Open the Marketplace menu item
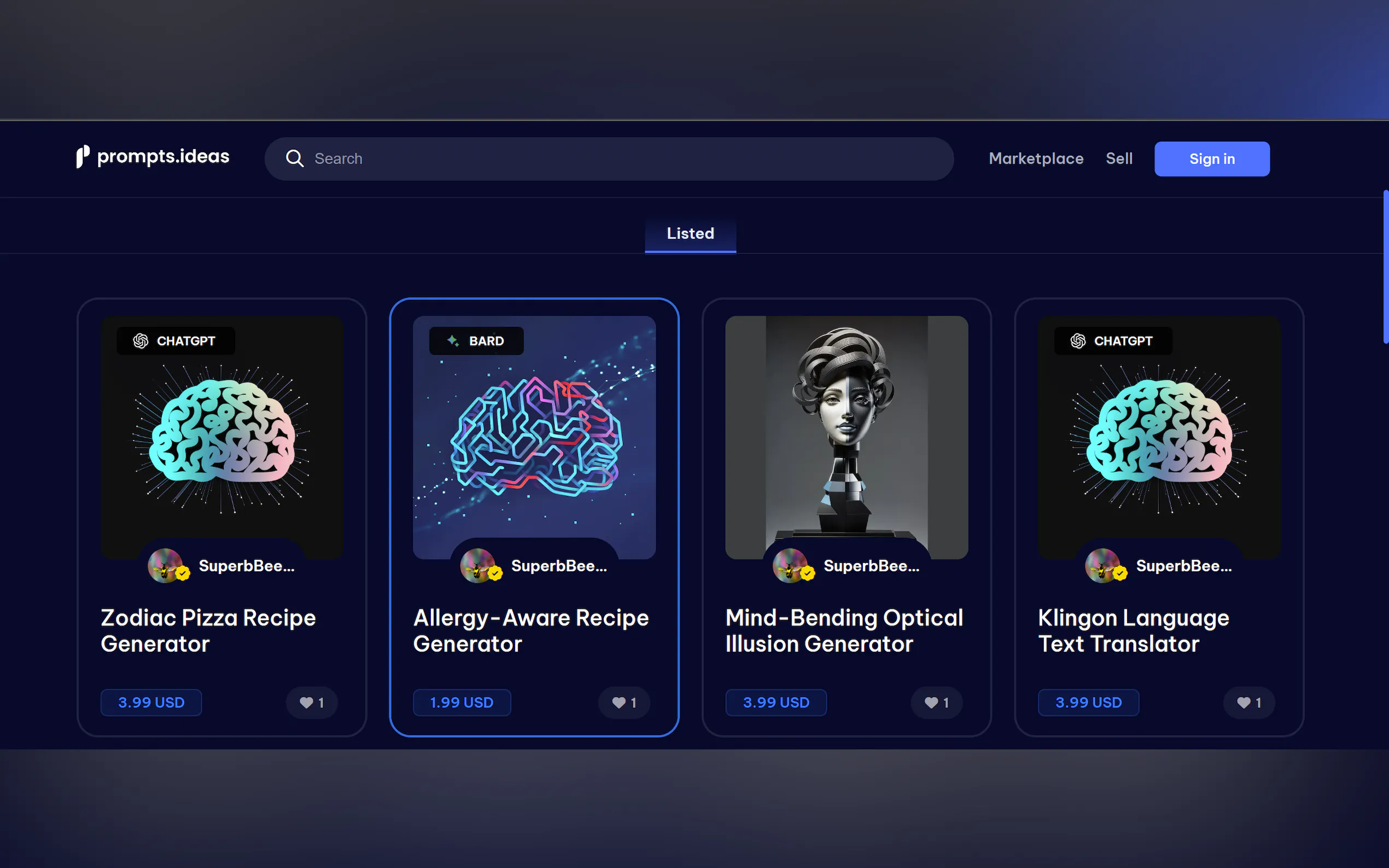 pos(1036,159)
